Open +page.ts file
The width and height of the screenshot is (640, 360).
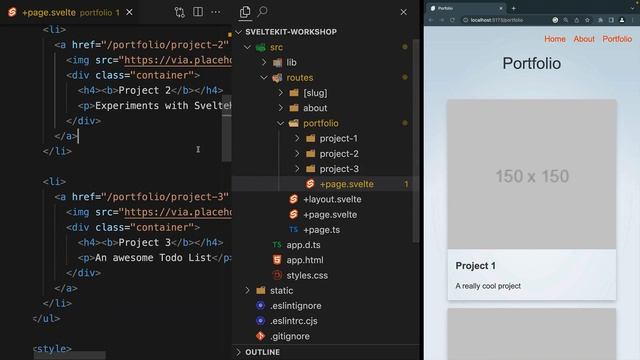322,230
